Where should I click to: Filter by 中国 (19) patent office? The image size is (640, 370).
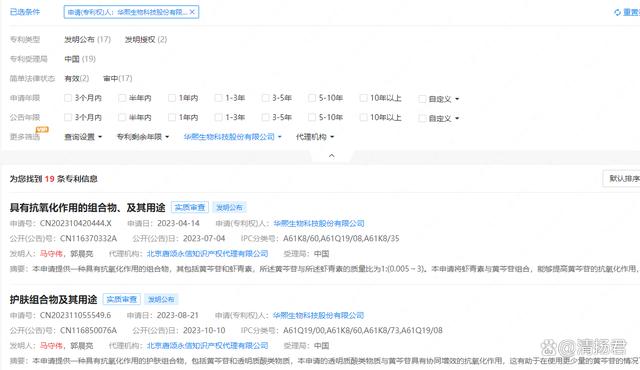80,59
